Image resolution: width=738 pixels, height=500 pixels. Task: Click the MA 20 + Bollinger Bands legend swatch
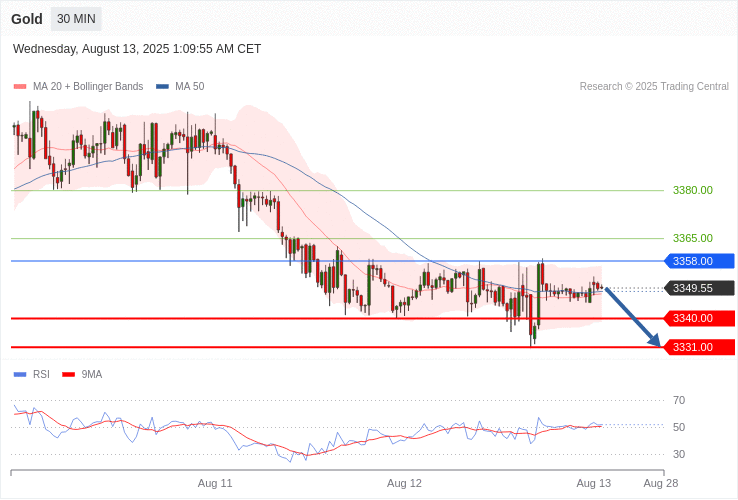(20, 86)
